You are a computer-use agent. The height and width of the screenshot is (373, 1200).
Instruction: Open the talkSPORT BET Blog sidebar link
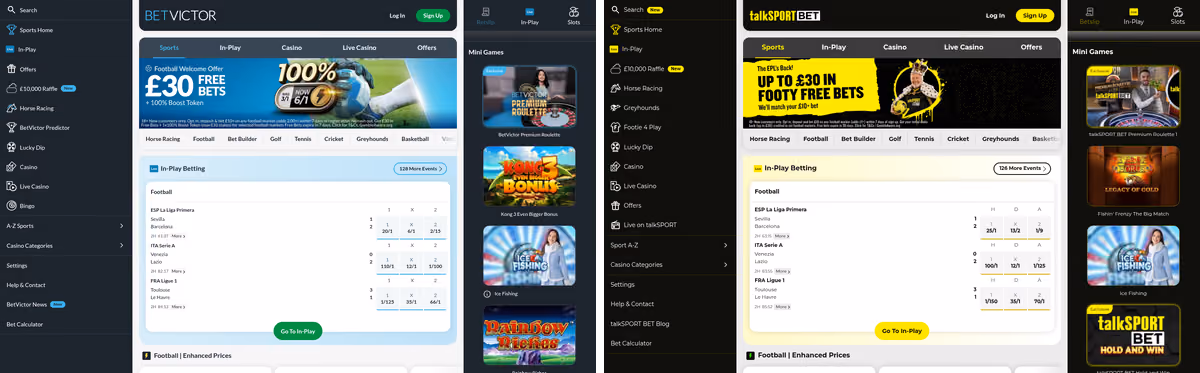click(640, 324)
